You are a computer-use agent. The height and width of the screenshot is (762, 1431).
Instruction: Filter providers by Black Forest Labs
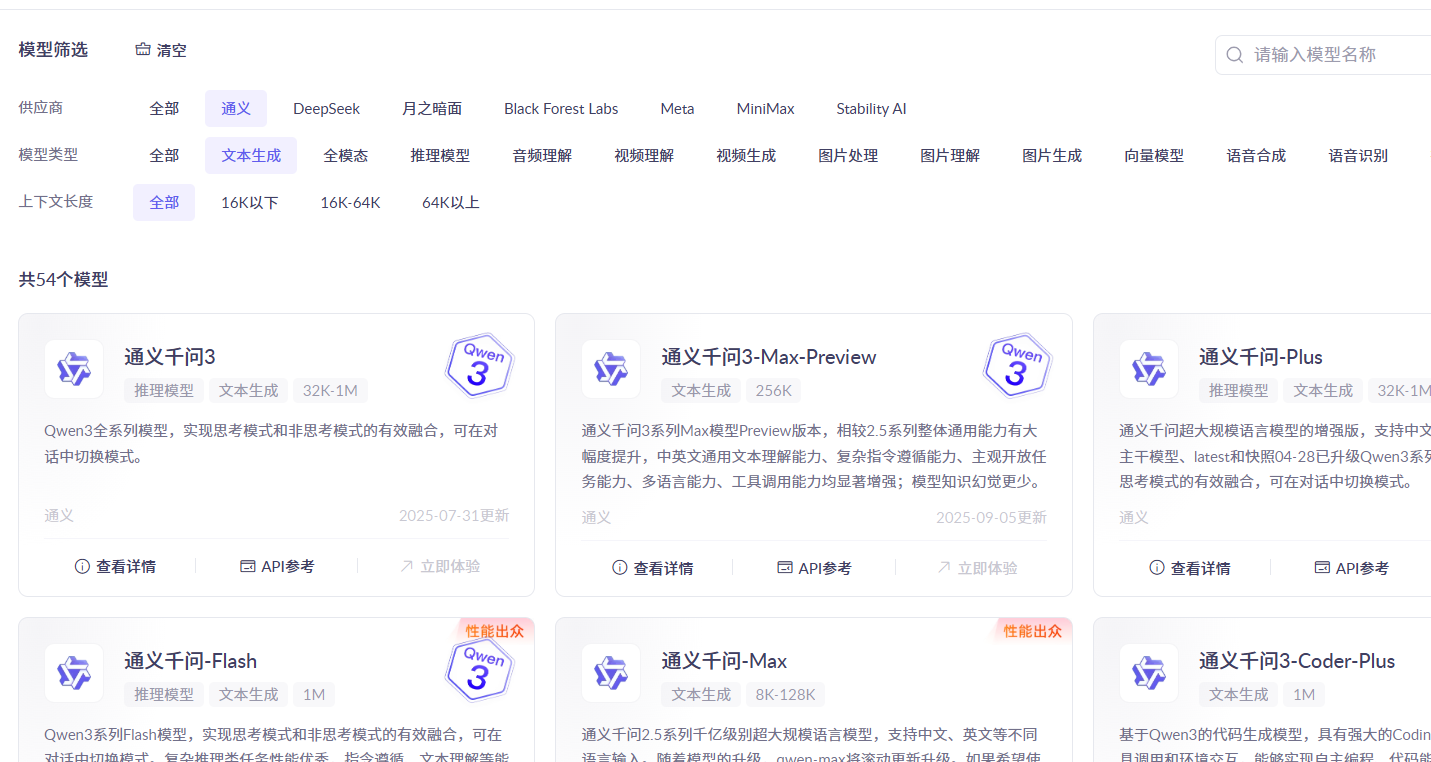click(561, 108)
